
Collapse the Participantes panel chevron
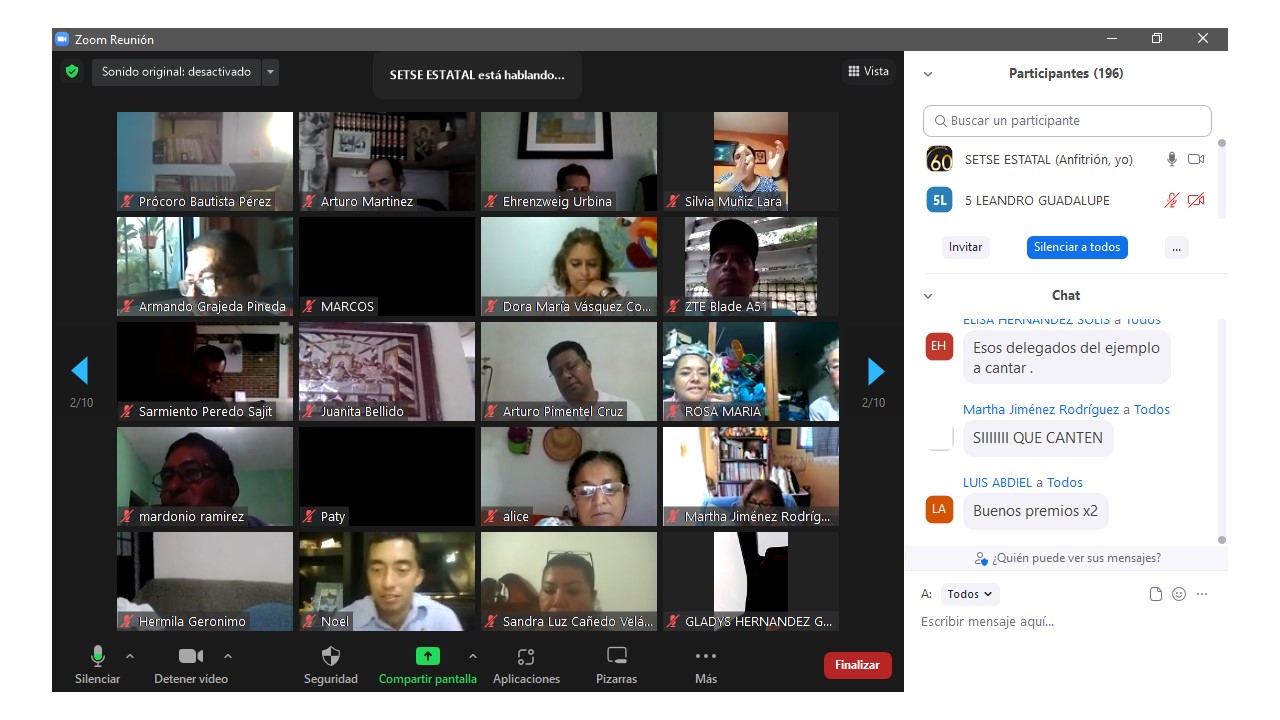928,74
